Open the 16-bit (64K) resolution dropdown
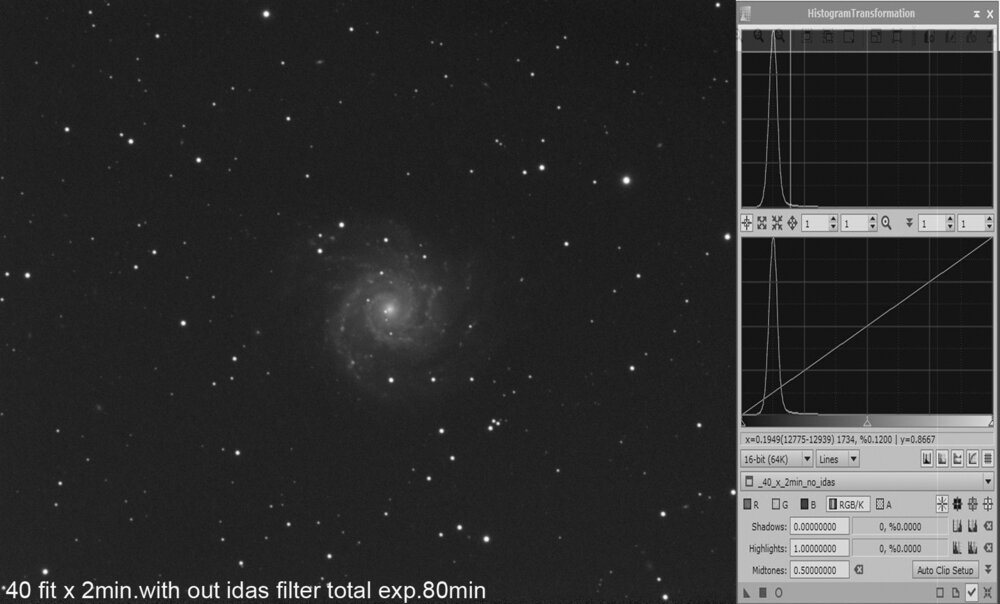This screenshot has height=604, width=1000. point(776,459)
